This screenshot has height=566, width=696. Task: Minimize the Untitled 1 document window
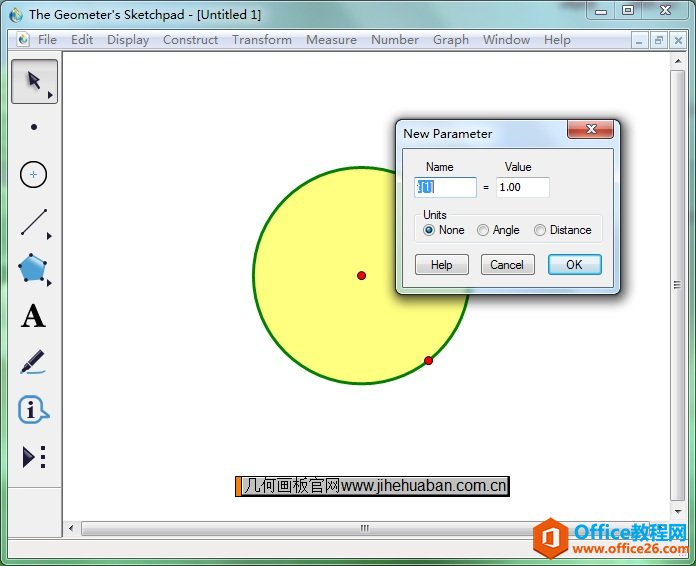(x=639, y=41)
